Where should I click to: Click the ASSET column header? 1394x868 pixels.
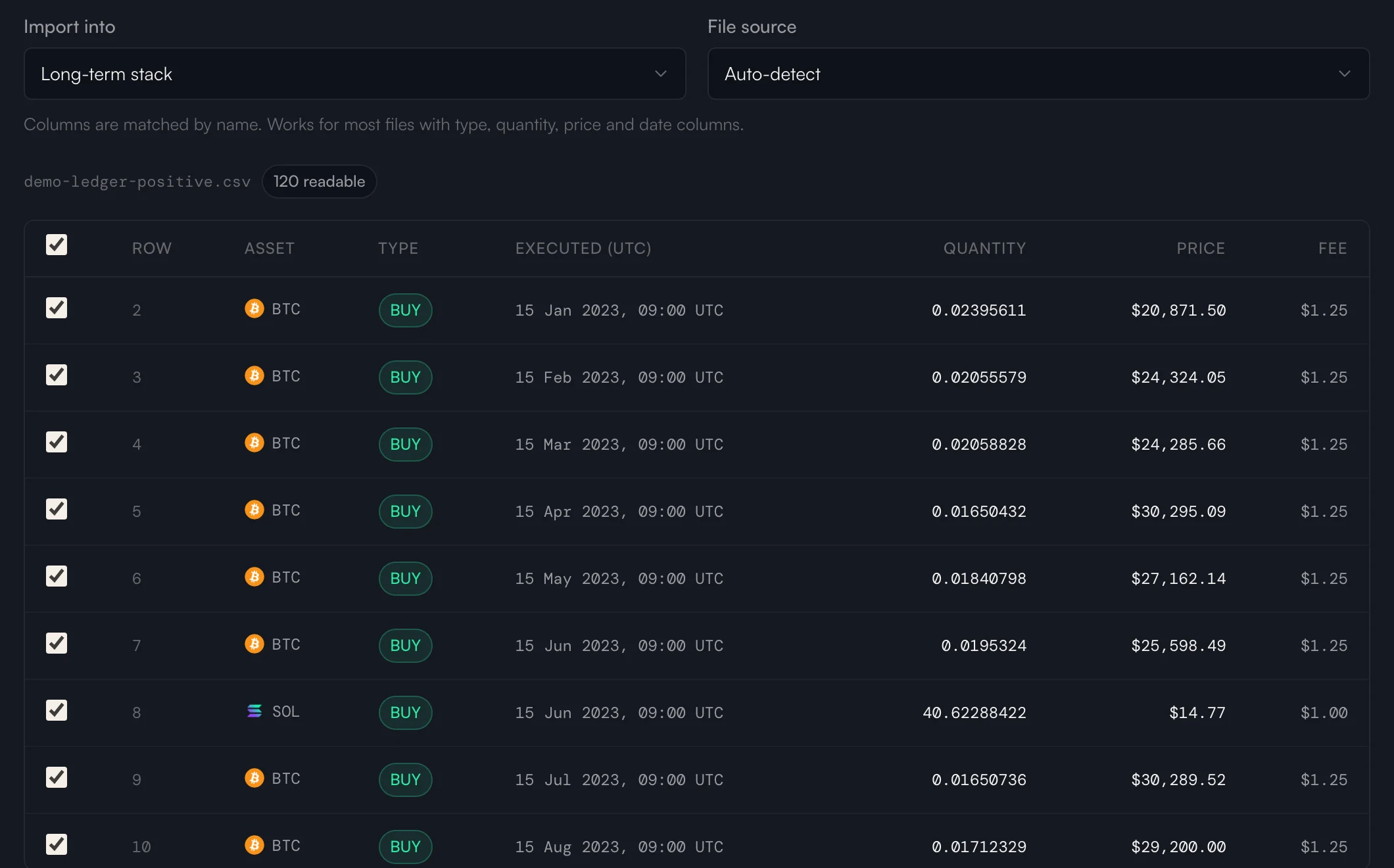pyautogui.click(x=270, y=249)
